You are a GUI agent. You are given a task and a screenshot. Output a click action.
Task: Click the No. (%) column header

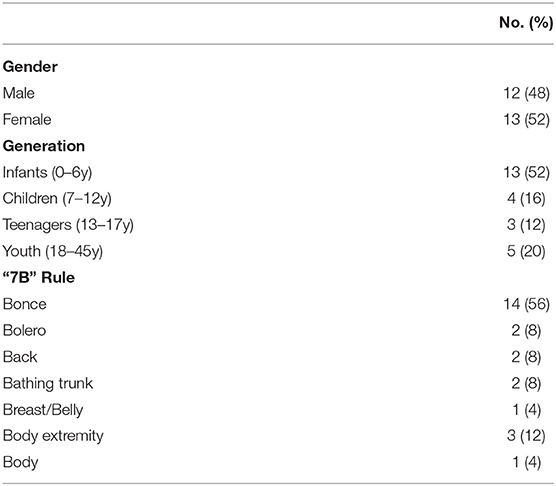526,23
